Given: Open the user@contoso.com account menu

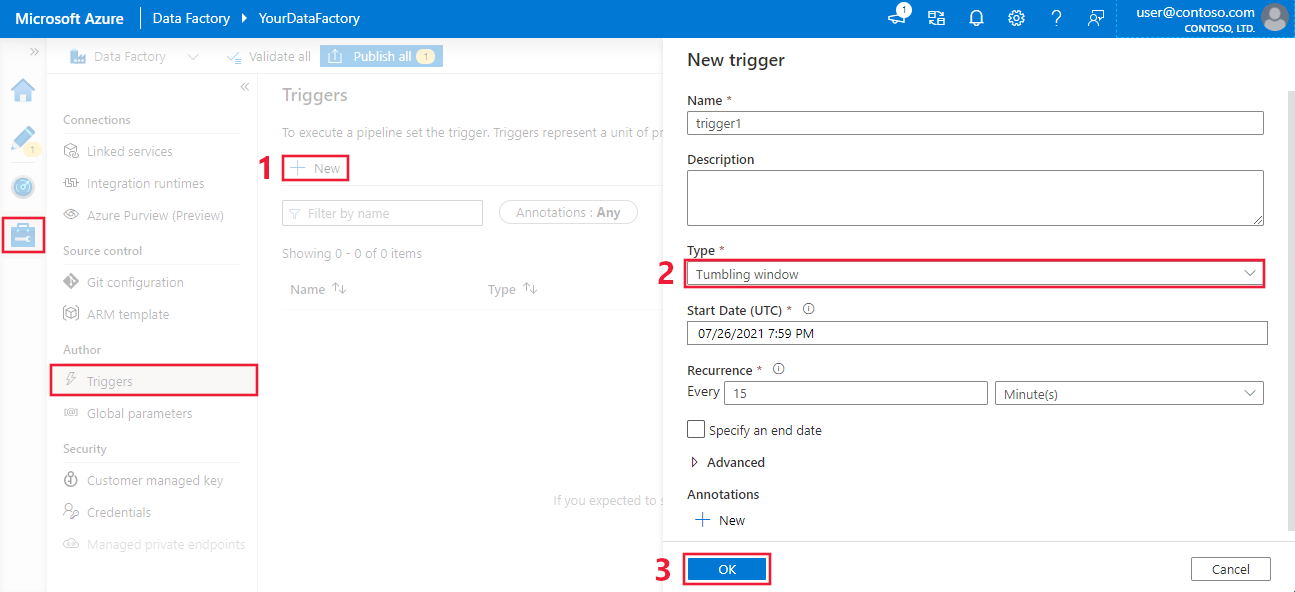Looking at the screenshot, I should pos(1196,17).
